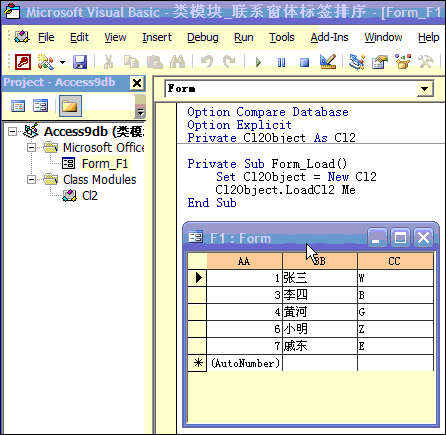Toggle Folders view in Project panel
The image size is (446, 435).
pyautogui.click(x=70, y=106)
